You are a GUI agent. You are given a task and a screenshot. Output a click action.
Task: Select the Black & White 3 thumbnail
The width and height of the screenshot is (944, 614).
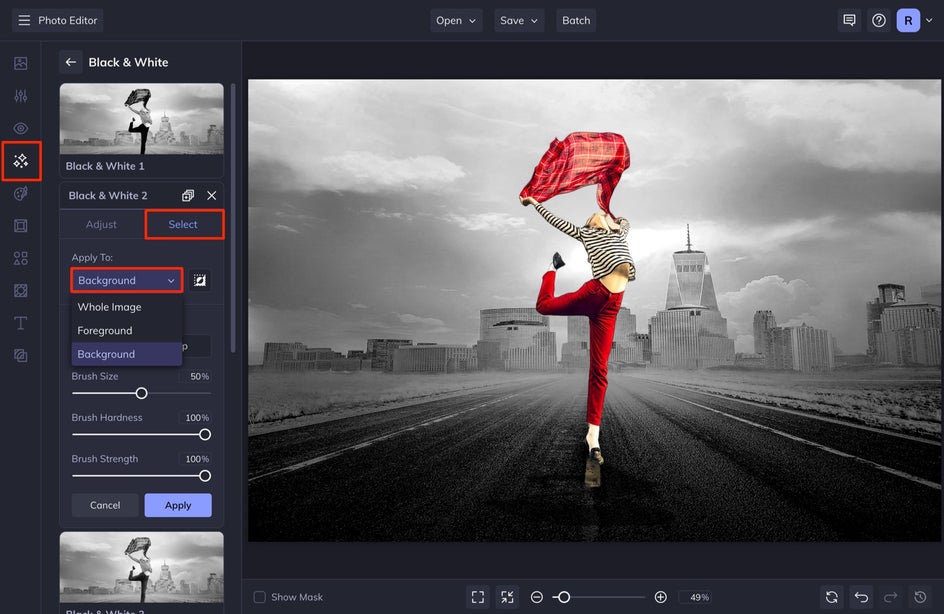pos(141,572)
